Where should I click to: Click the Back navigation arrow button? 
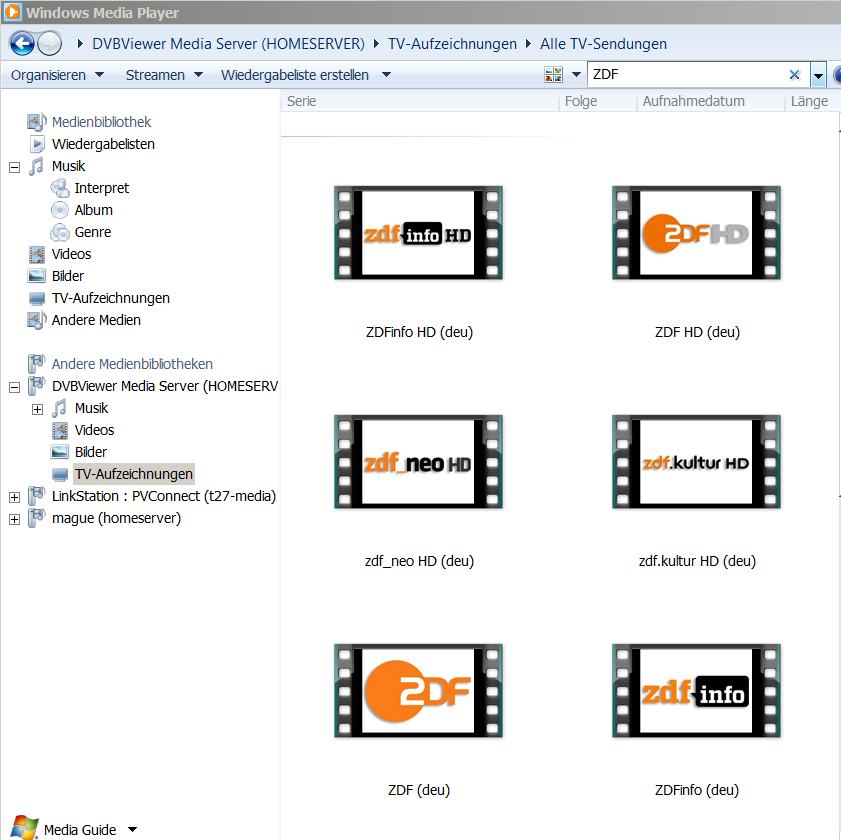22,43
